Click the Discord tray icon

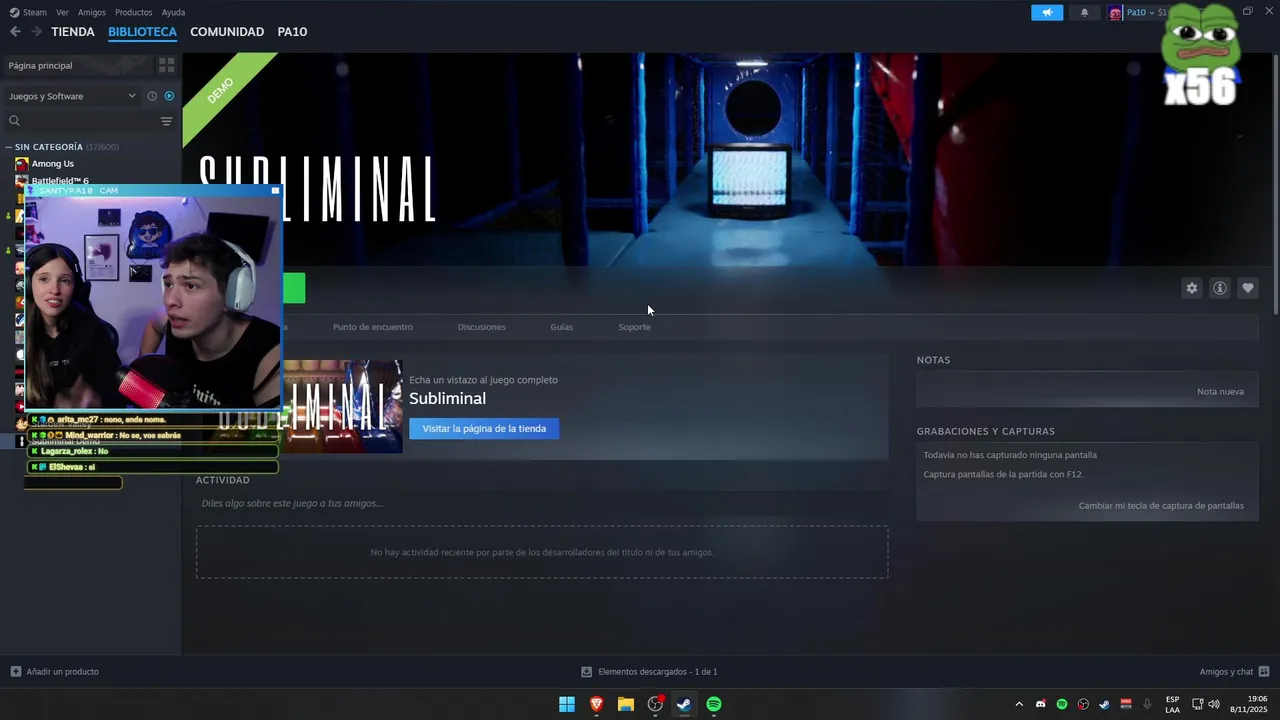[1041, 704]
